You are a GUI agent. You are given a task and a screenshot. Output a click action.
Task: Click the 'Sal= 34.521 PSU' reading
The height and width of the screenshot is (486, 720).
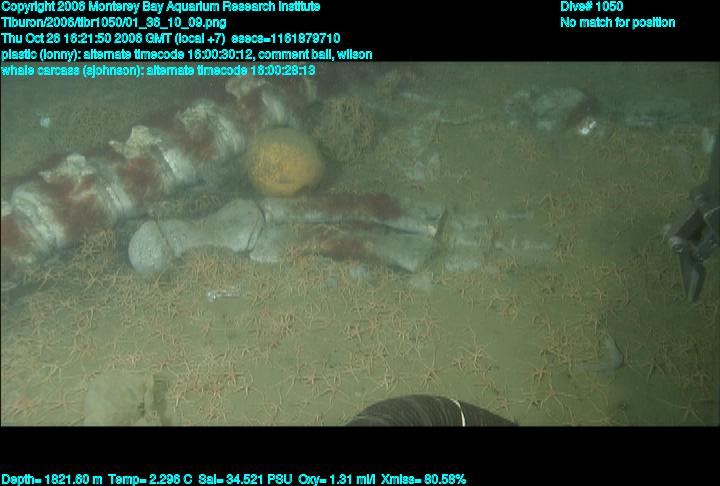245,480
